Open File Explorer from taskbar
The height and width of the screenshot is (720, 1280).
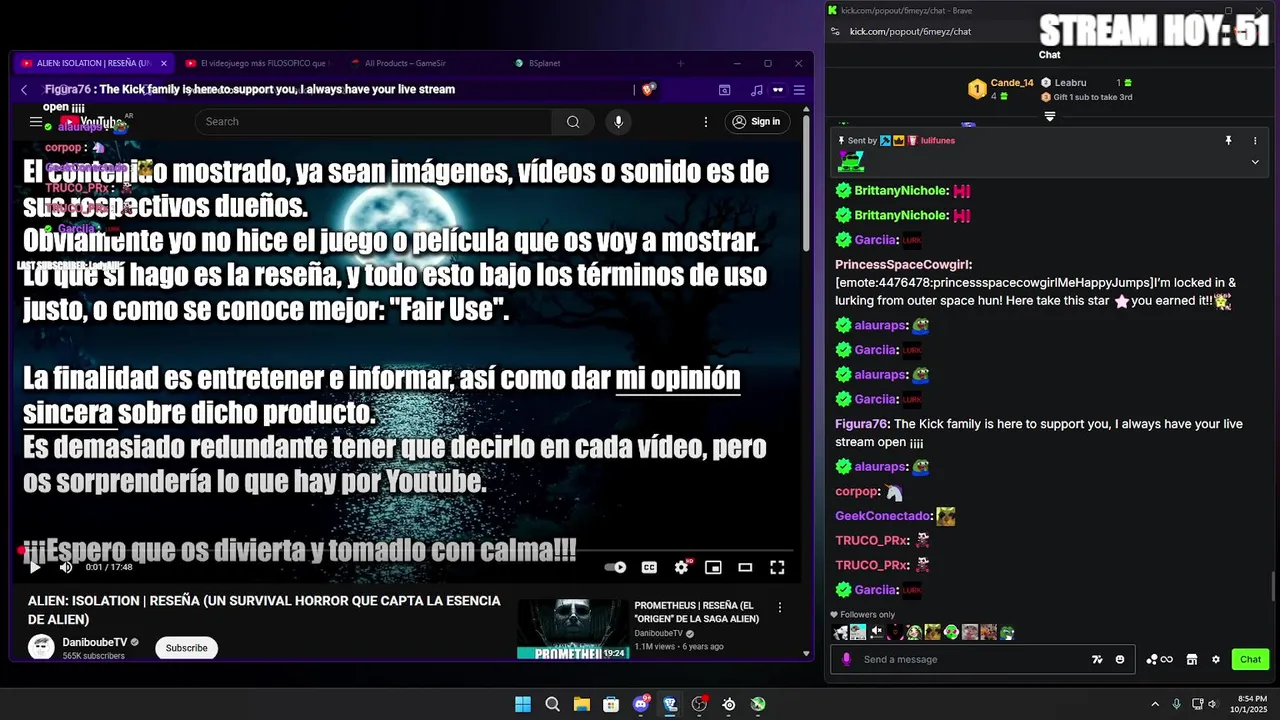tap(582, 704)
